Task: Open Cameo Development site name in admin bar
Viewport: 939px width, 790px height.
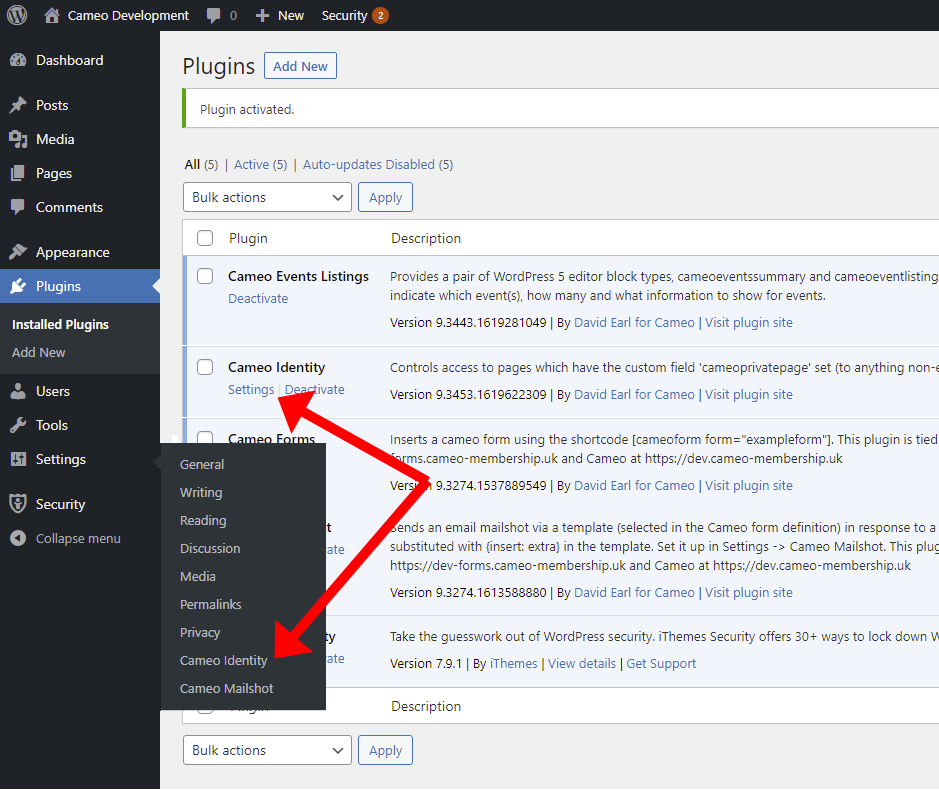Action: (128, 16)
